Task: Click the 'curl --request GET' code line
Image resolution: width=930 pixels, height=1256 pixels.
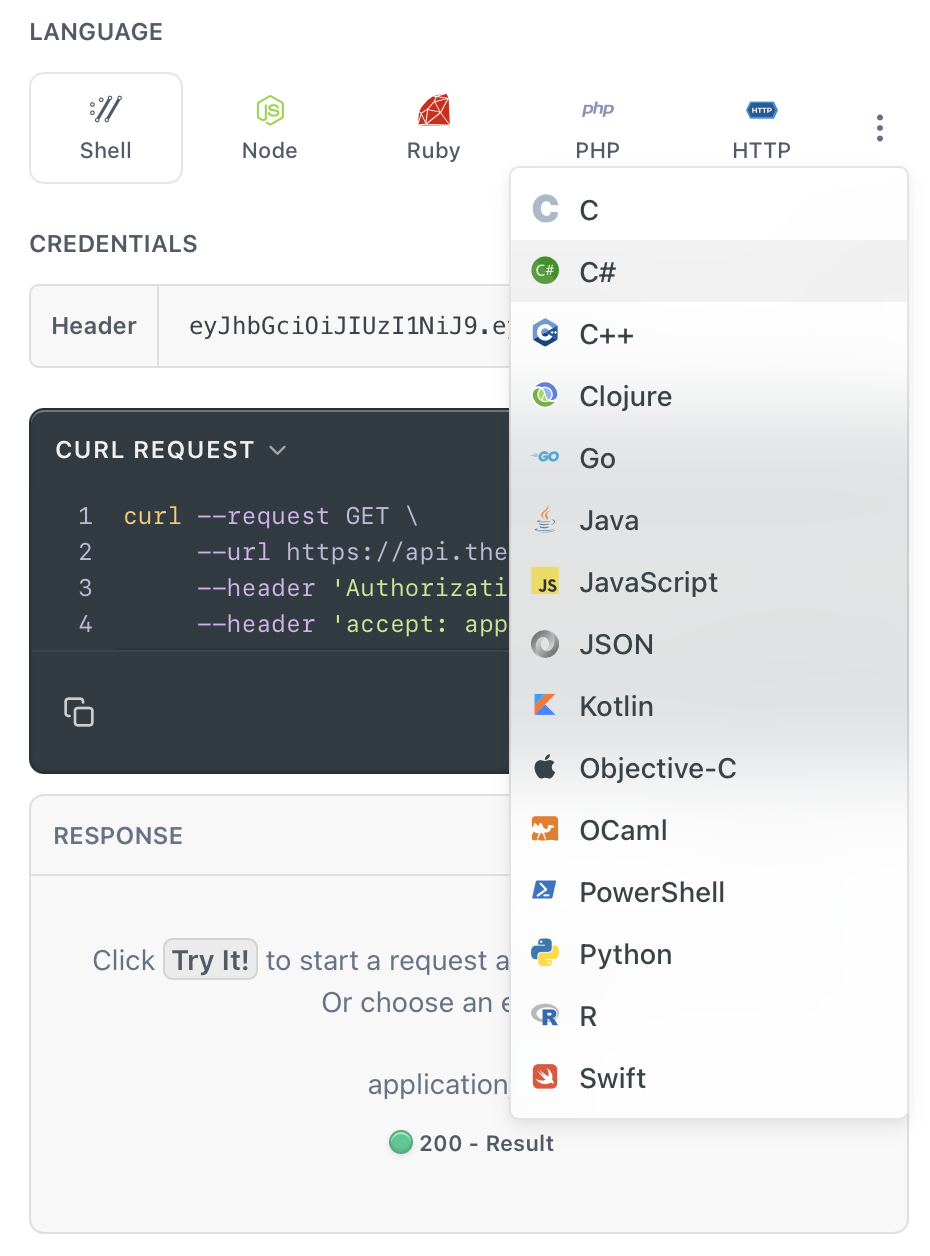Action: (271, 516)
